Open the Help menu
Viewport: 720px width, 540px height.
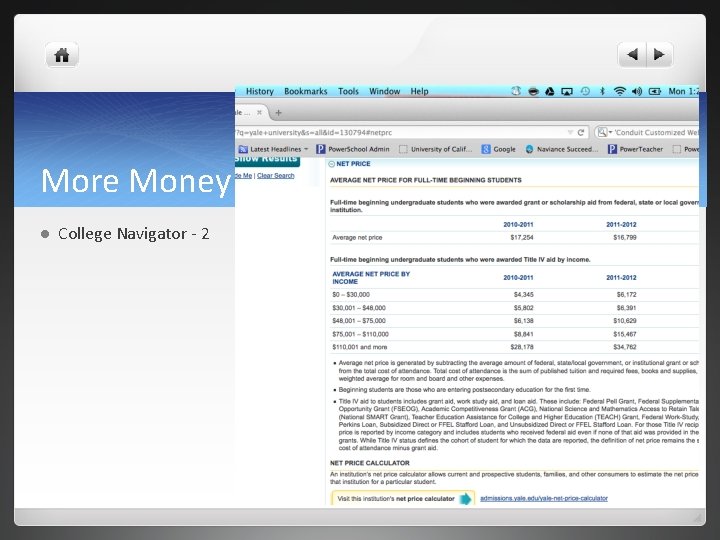(x=419, y=91)
